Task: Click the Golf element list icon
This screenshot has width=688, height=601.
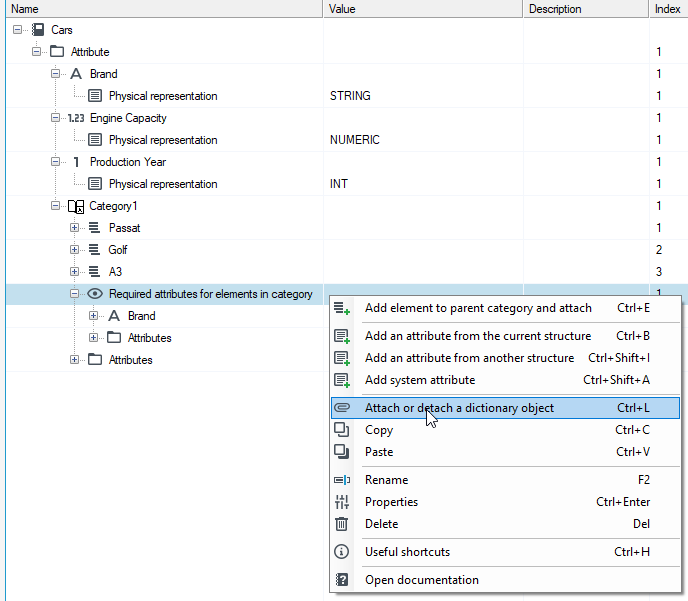Action: (94, 250)
